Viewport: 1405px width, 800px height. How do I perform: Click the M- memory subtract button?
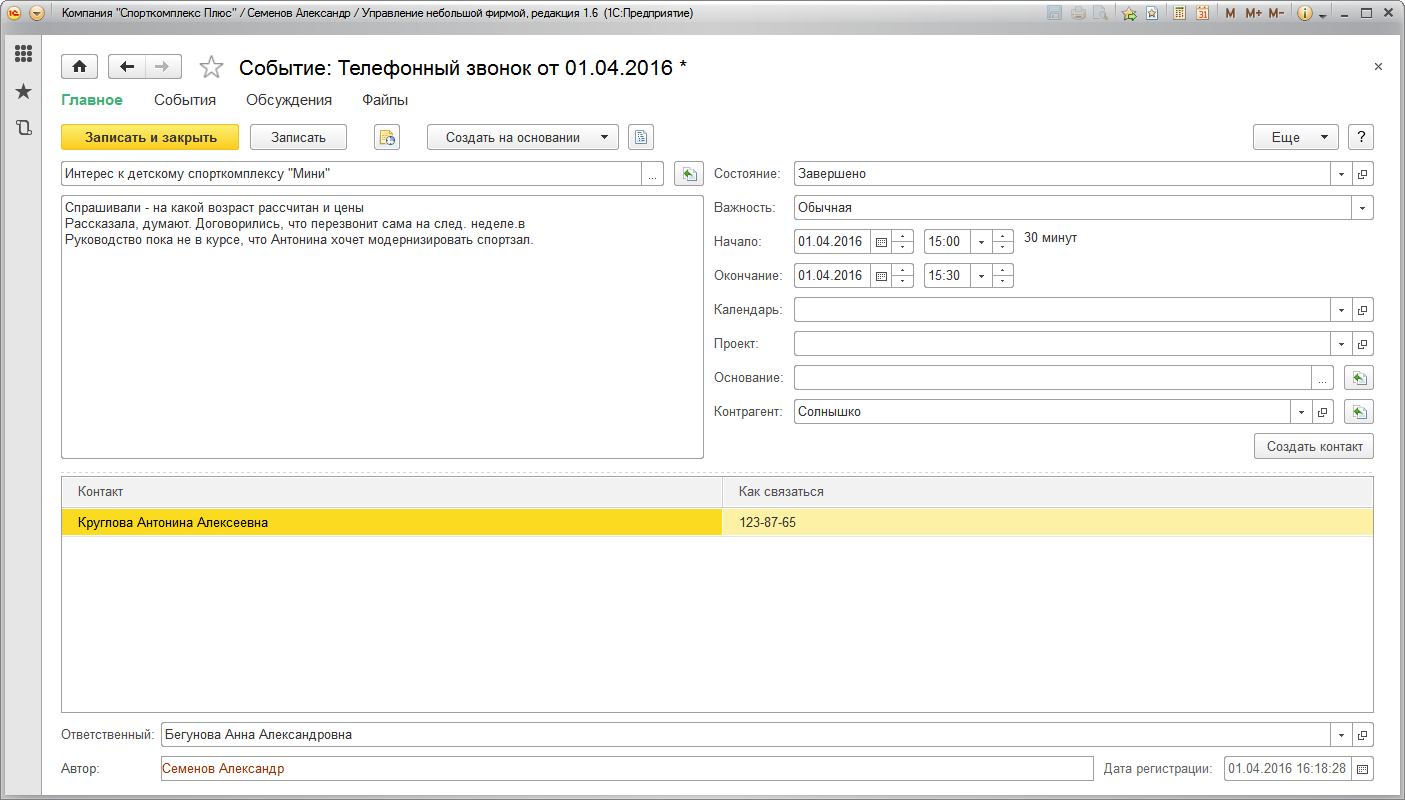click(1277, 14)
